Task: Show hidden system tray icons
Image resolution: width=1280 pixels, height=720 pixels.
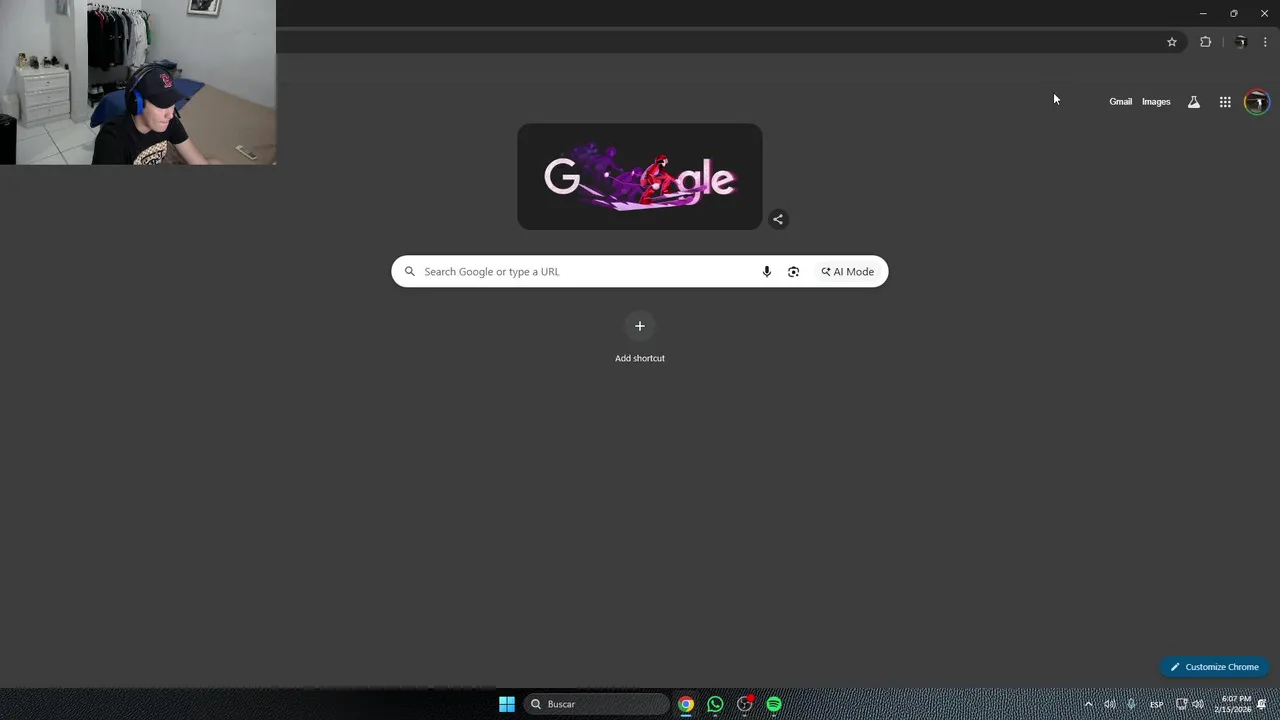Action: click(1088, 704)
